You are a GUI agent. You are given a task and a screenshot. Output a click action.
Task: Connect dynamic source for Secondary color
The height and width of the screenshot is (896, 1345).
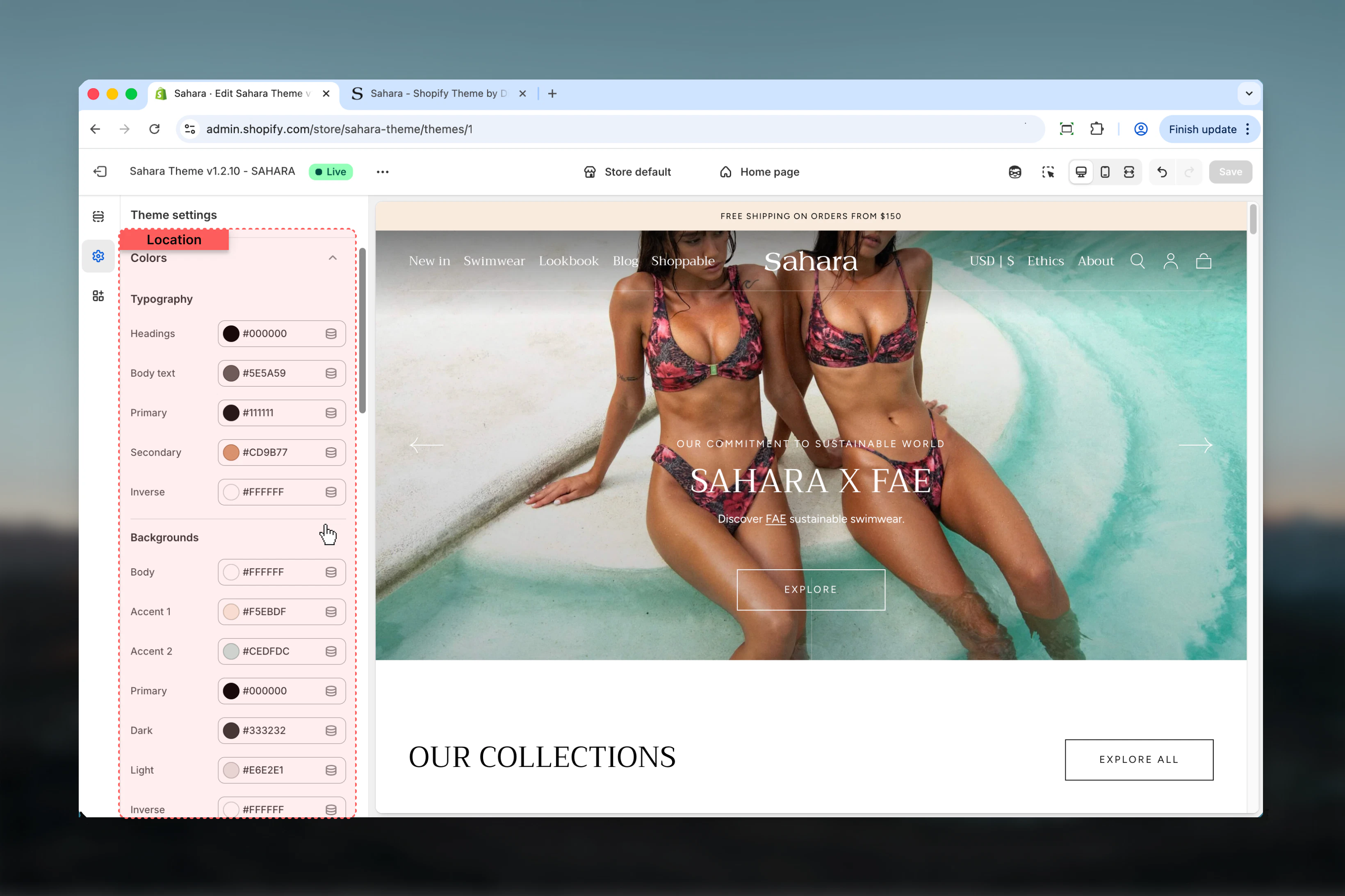pos(331,453)
